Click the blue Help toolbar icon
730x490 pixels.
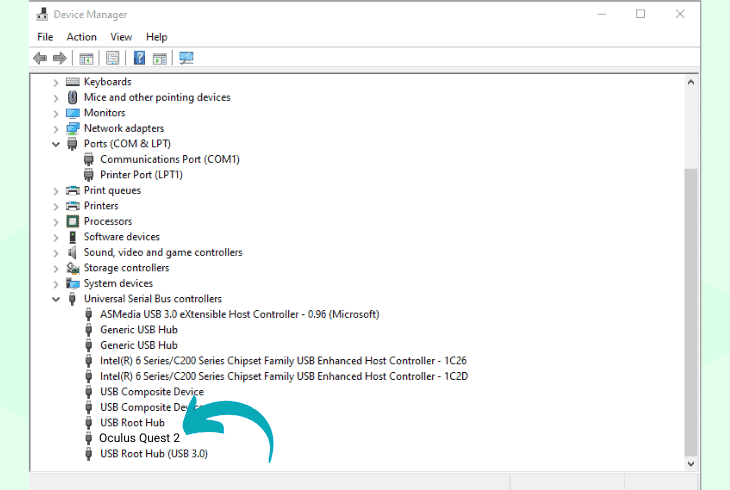coord(139,58)
